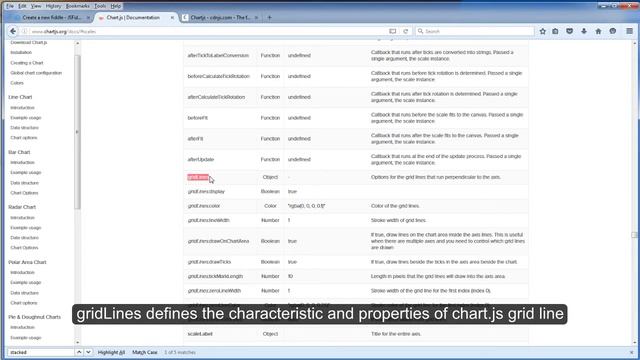The image size is (640, 360).
Task: Open the Tools menu
Action: [100, 6]
